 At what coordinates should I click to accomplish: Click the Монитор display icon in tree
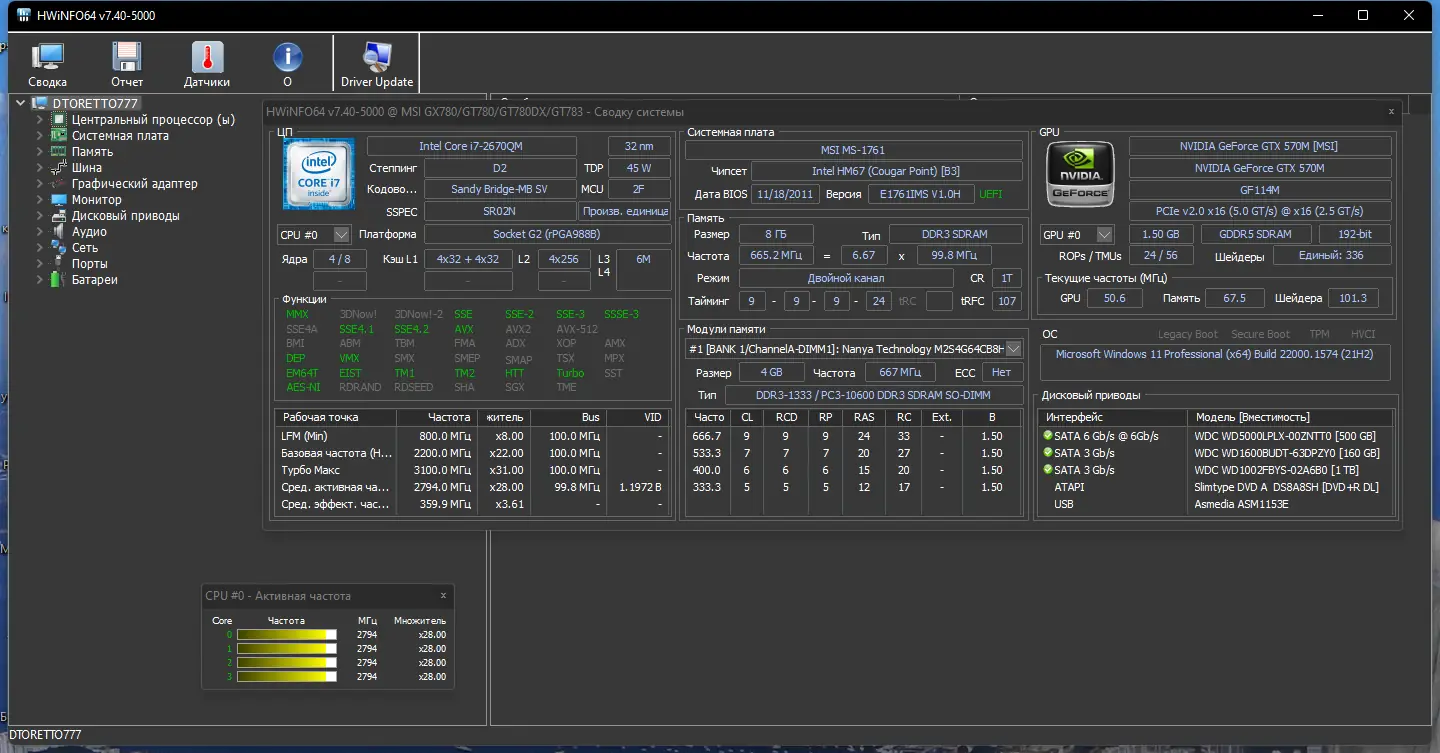[x=59, y=199]
